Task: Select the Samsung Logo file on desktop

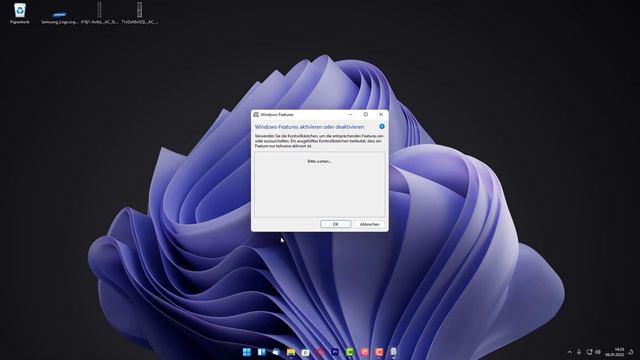Action: click(x=59, y=15)
